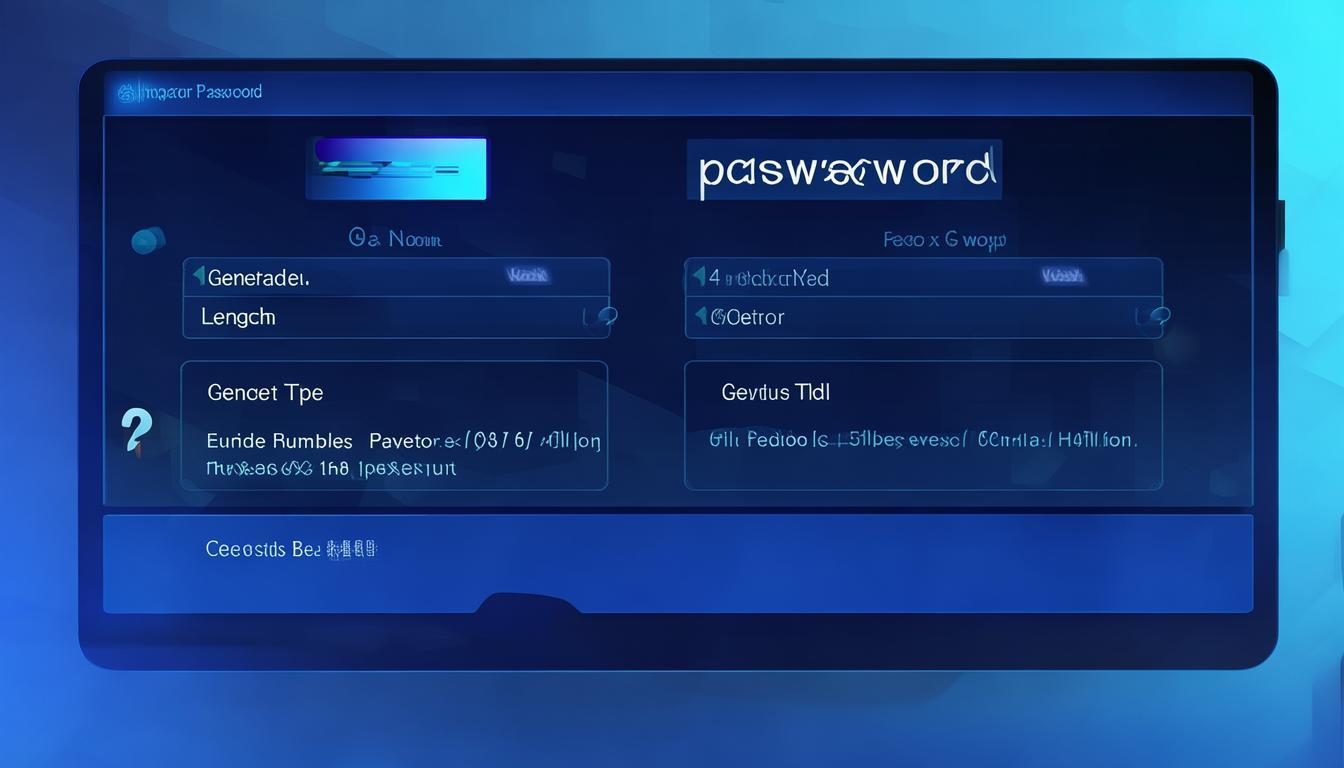Screen dimensions: 1344x768
Task: Click the Feco x G woyp label
Action: coord(944,240)
